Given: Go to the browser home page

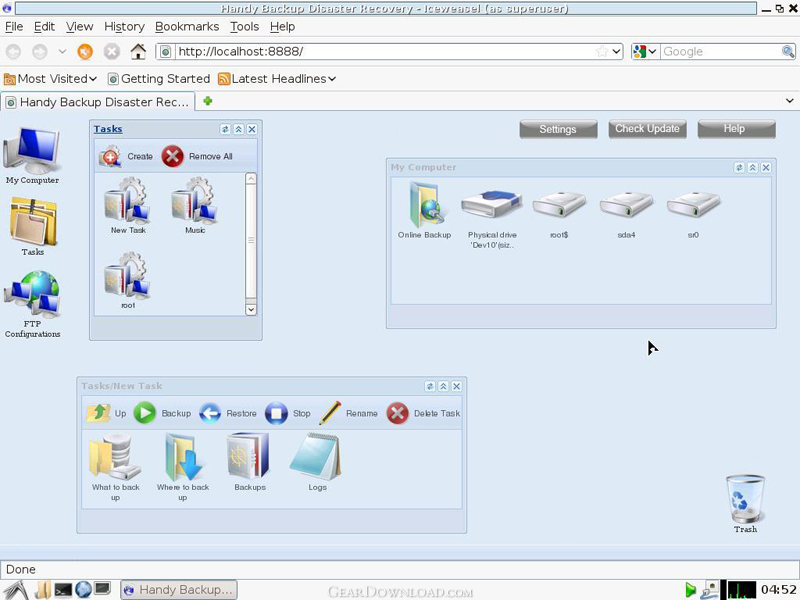Looking at the screenshot, I should tap(138, 52).
